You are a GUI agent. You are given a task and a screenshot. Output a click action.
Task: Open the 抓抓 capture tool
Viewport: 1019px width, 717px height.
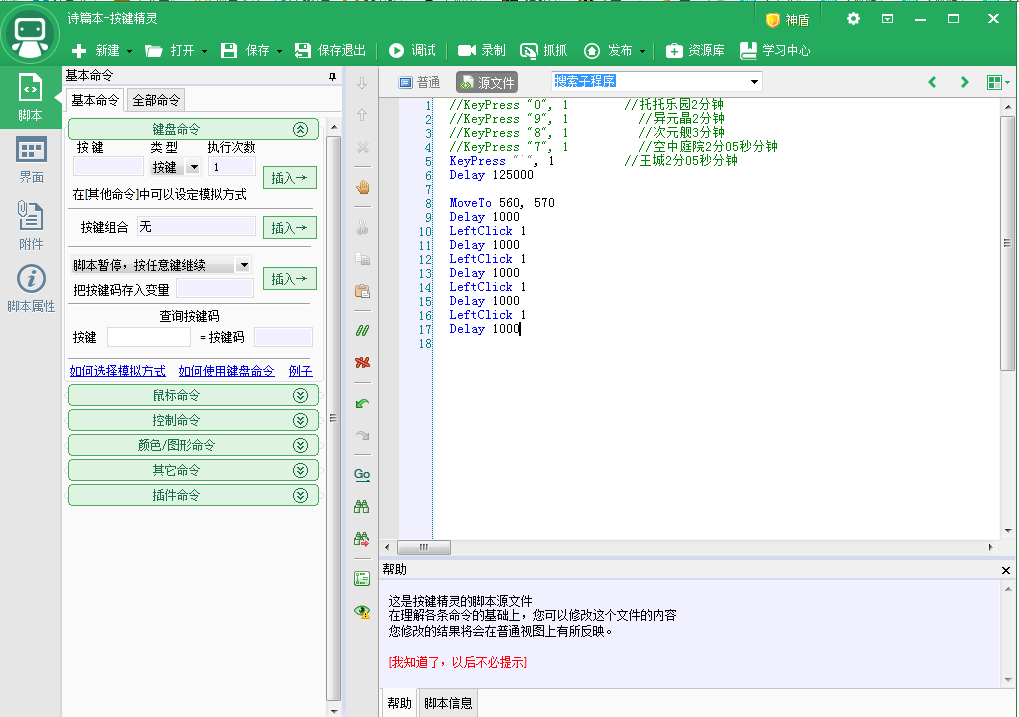point(543,51)
